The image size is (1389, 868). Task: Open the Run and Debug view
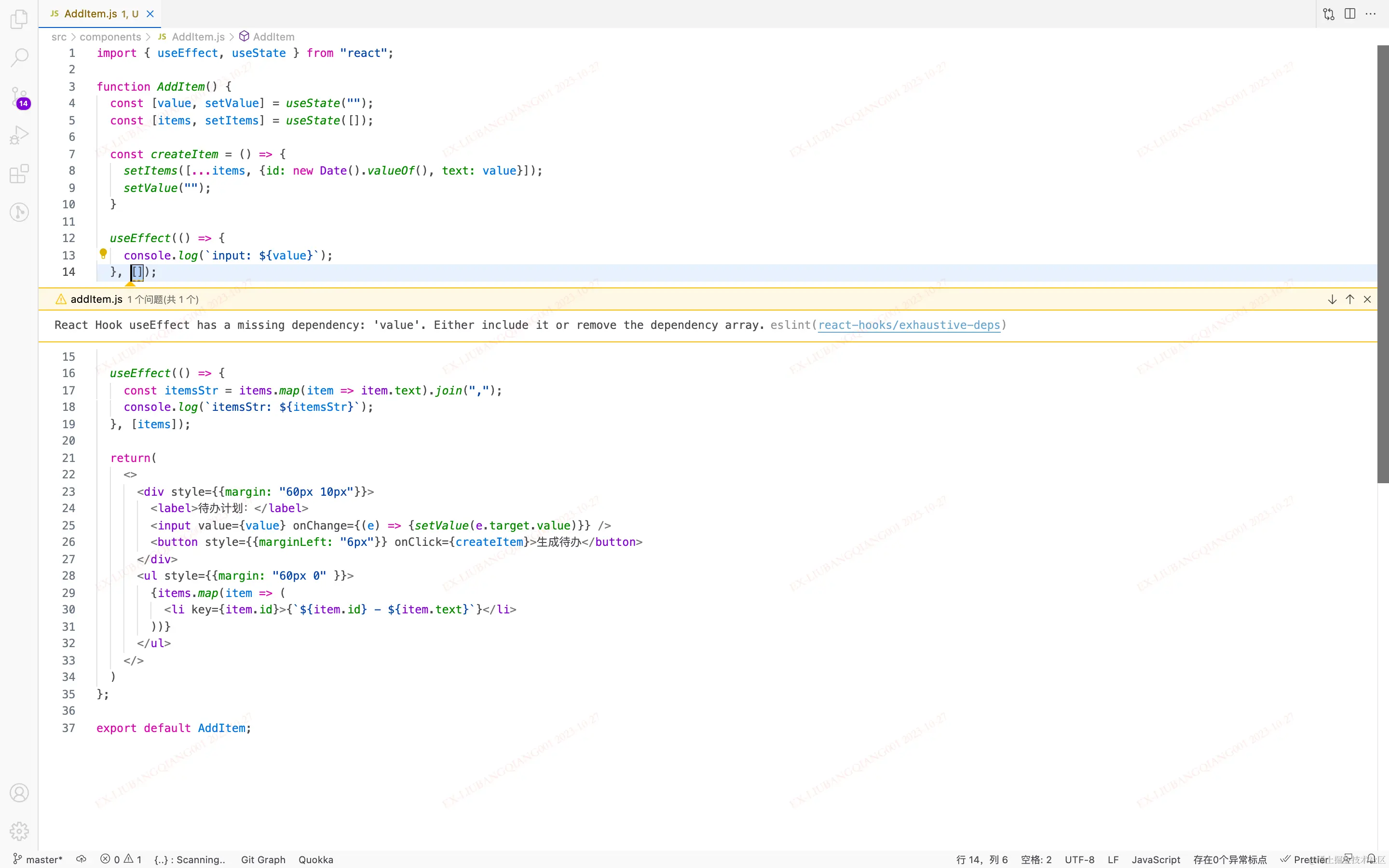point(19,136)
